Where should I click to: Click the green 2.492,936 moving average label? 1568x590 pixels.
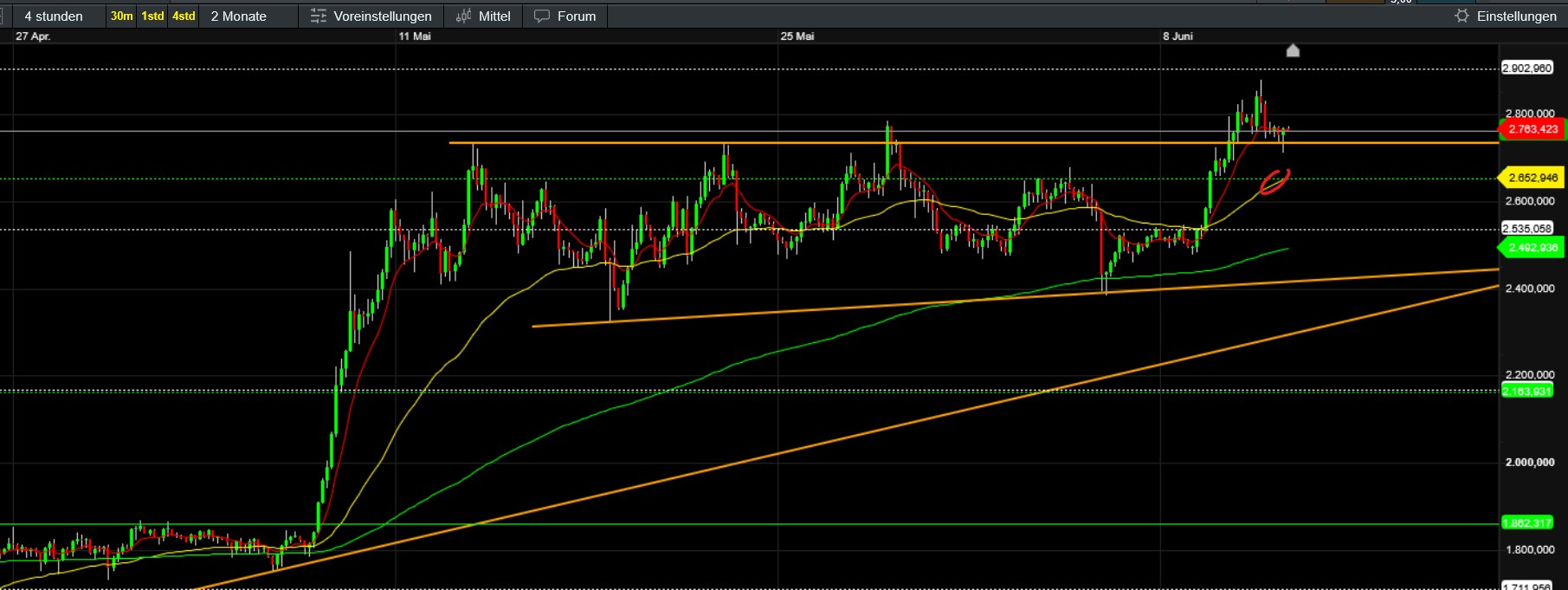tap(1532, 248)
